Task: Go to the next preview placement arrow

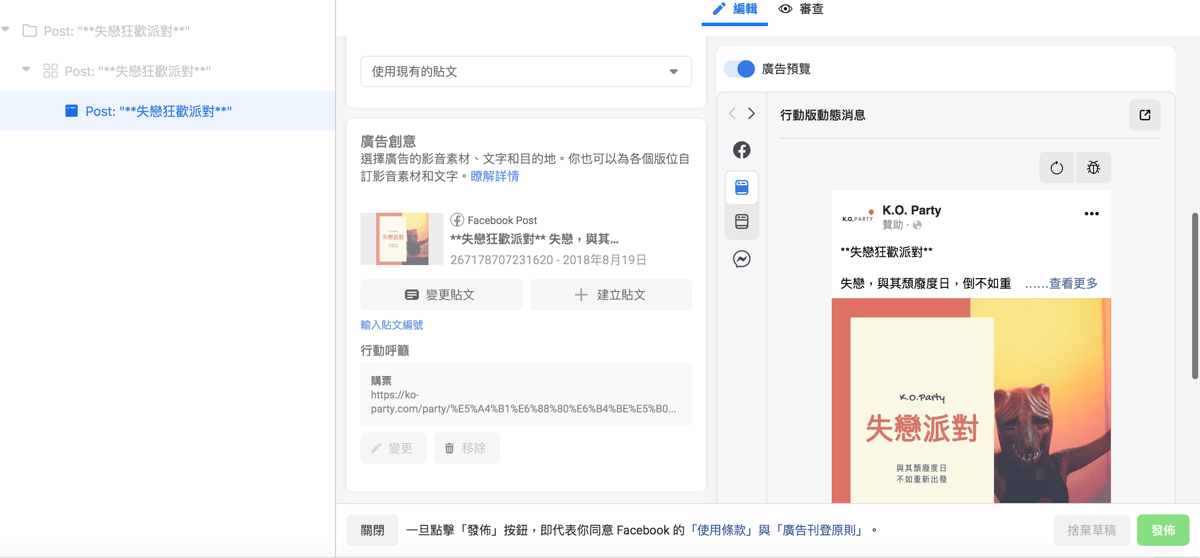Action: [752, 114]
